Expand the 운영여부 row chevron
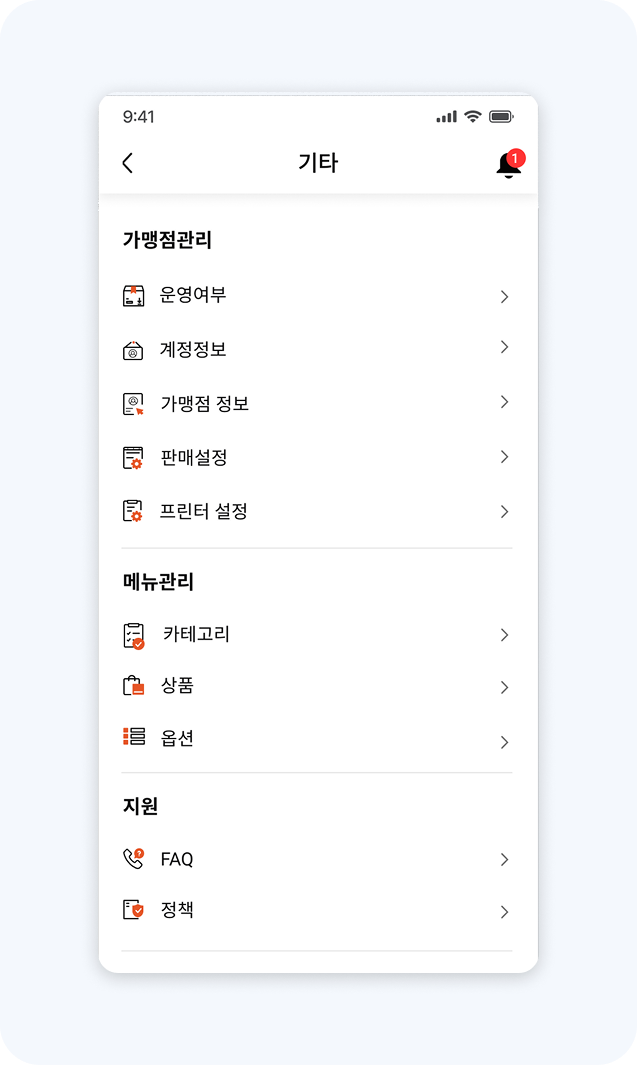The height and width of the screenshot is (1065, 637). pyautogui.click(x=504, y=296)
